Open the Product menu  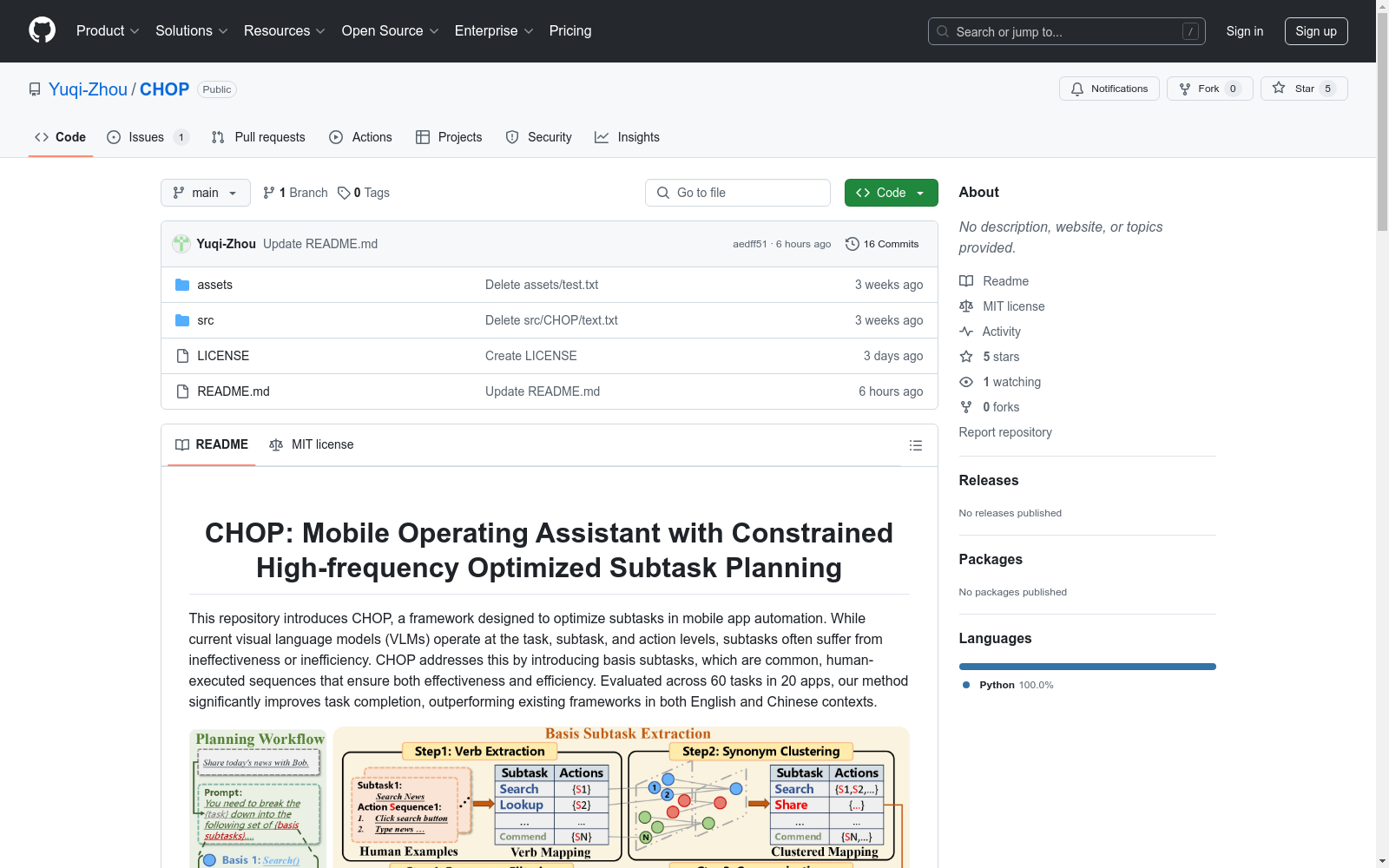click(x=108, y=31)
